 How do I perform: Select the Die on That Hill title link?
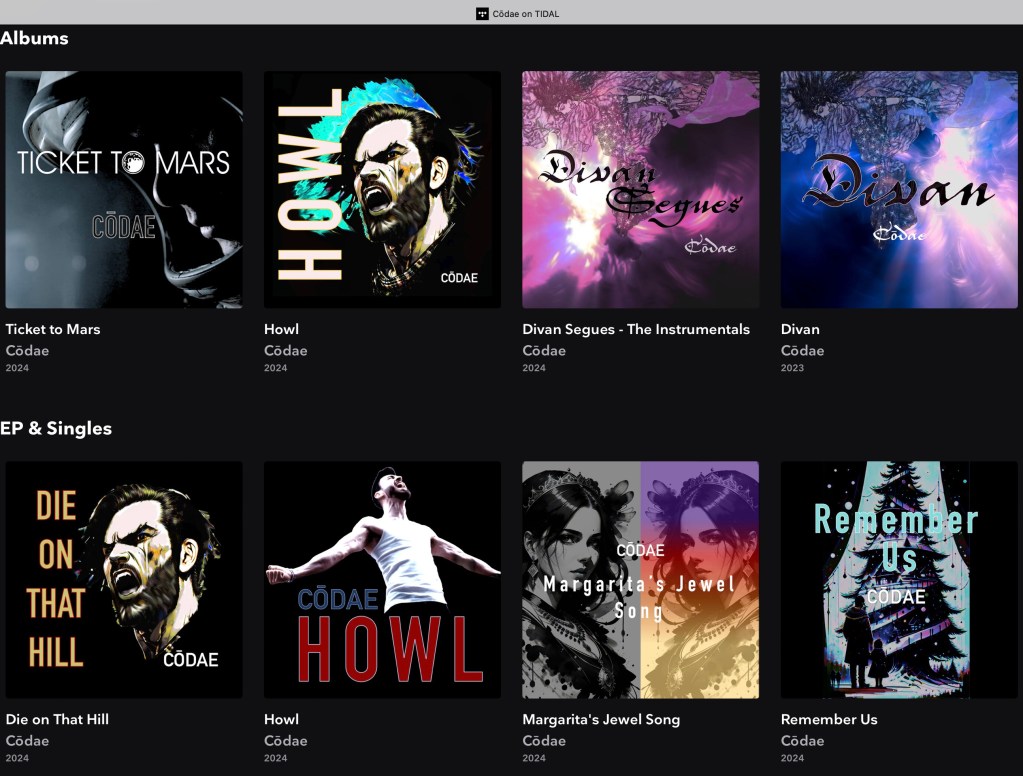[x=57, y=719]
